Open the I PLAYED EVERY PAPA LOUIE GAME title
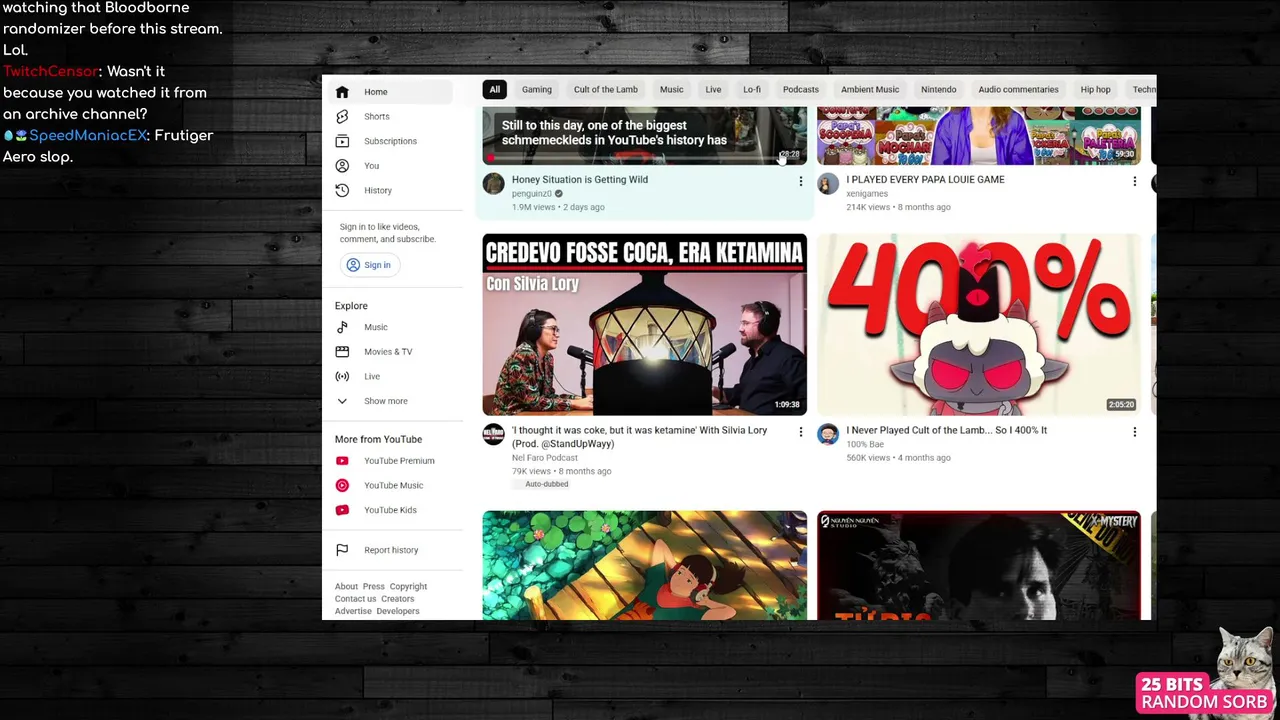 925,180
